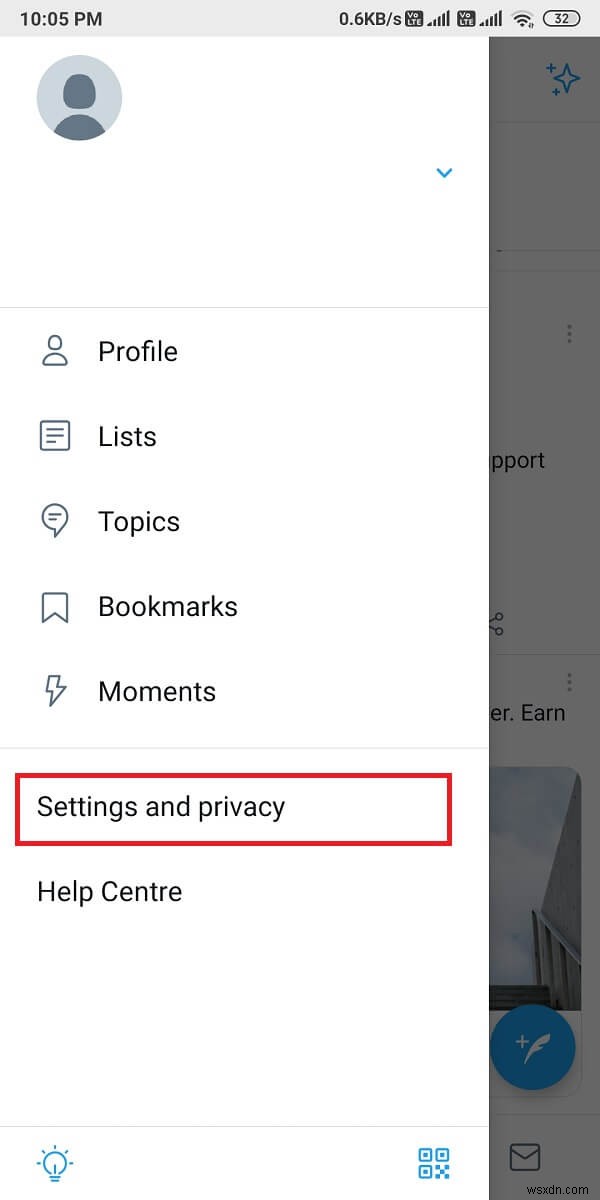Open Settings and privacy
This screenshot has width=600, height=1200.
click(160, 807)
